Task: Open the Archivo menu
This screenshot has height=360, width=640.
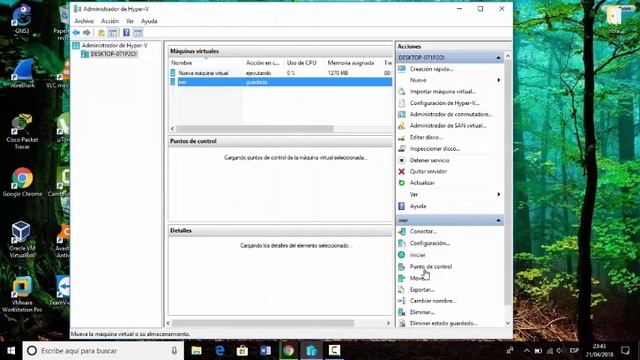Action: tap(84, 21)
